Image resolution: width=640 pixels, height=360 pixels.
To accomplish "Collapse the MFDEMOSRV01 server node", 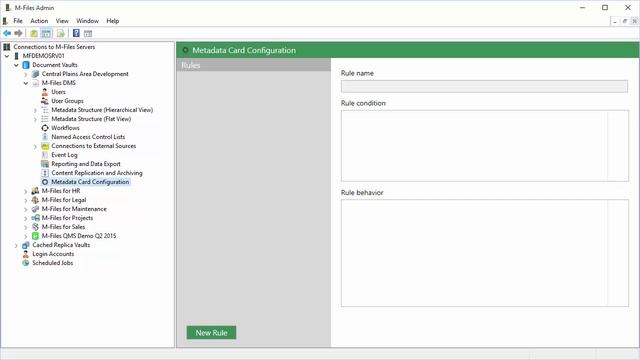I will [x=7, y=56].
